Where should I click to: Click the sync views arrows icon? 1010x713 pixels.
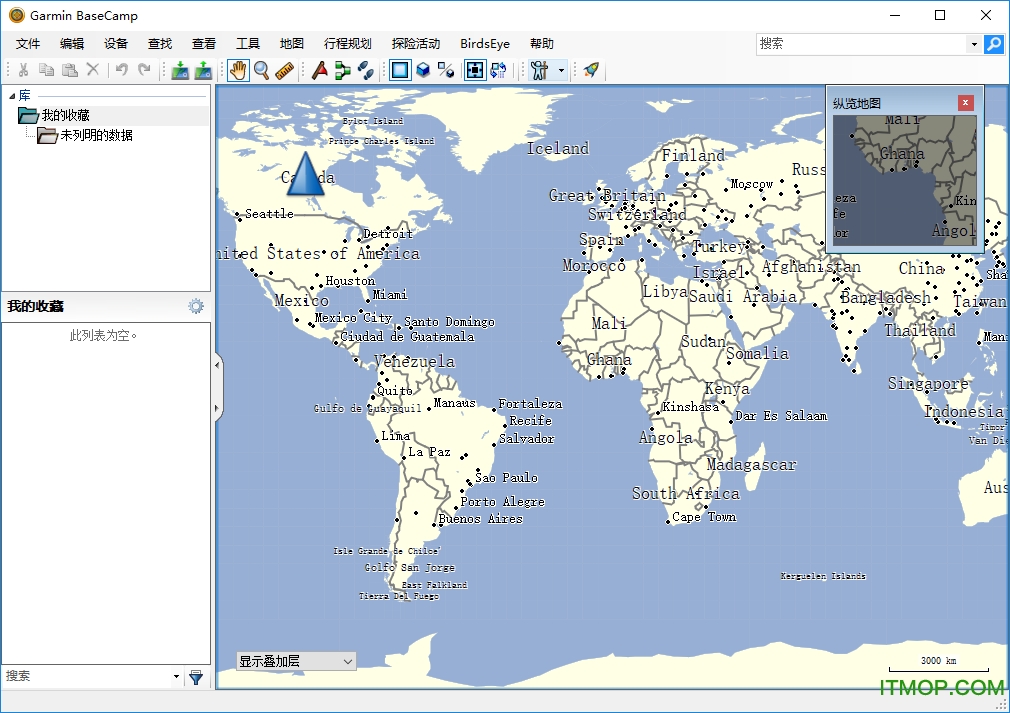click(499, 70)
